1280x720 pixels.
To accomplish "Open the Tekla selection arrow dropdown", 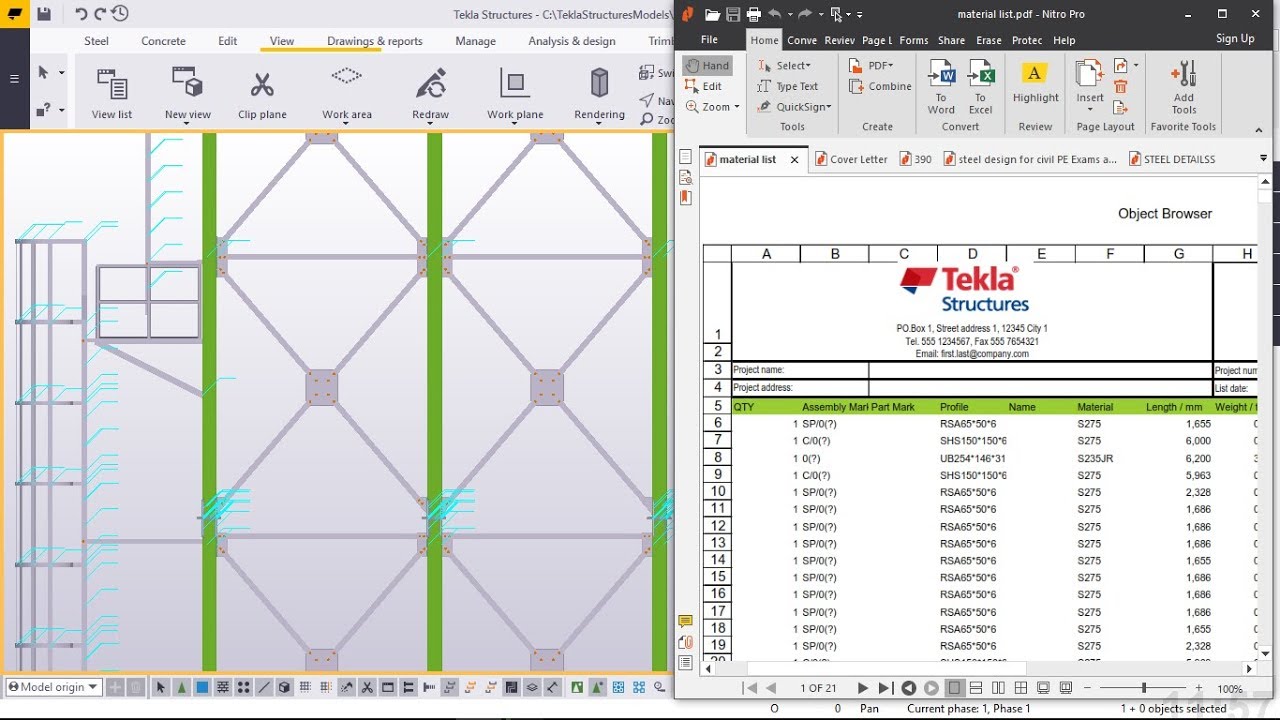I will coord(61,73).
